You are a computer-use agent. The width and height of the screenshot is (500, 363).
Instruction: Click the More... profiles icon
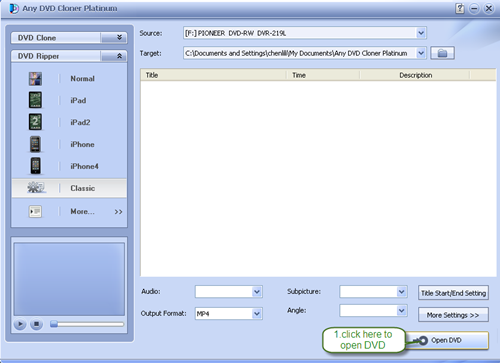tap(35, 211)
